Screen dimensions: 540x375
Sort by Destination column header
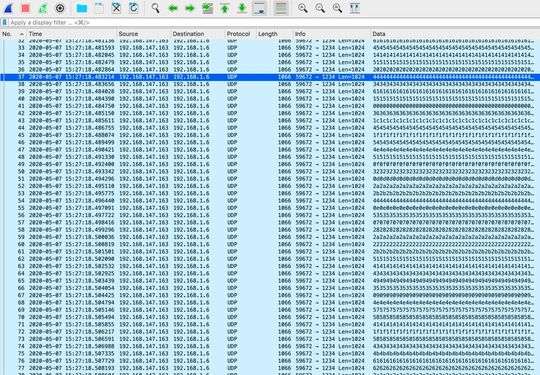click(x=197, y=34)
